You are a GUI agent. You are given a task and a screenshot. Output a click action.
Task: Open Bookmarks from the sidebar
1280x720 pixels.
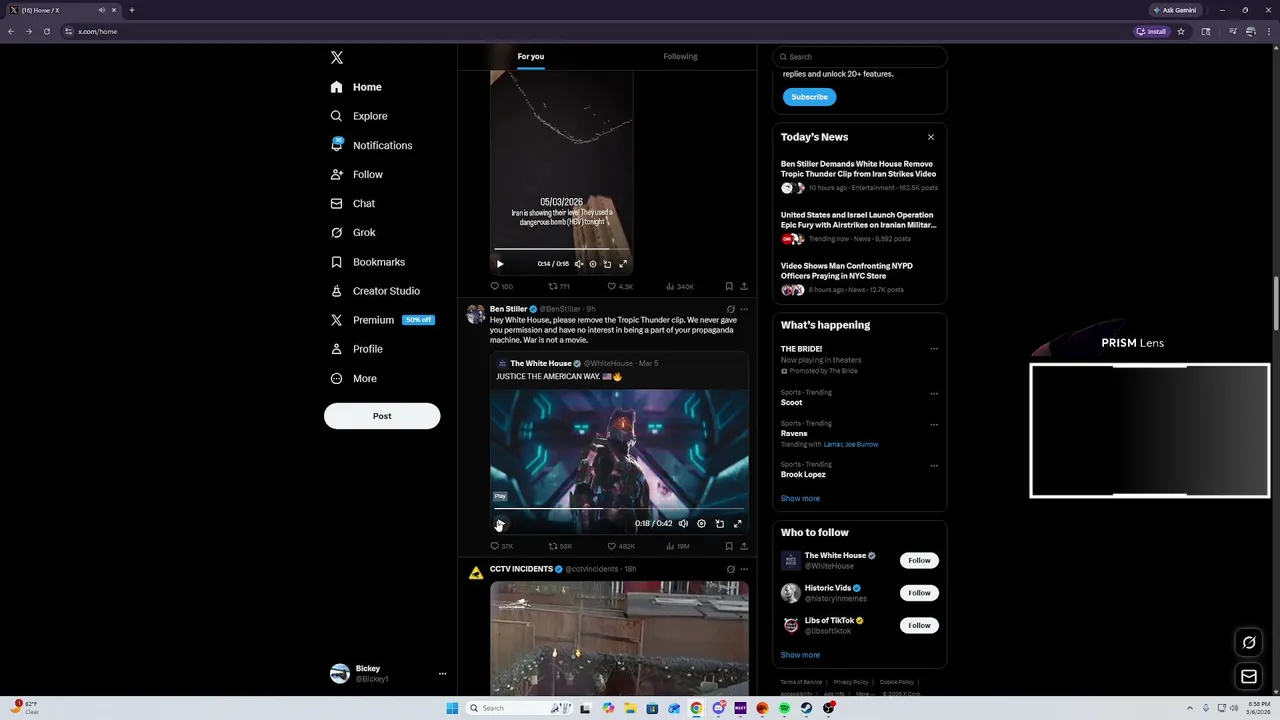(x=368, y=262)
